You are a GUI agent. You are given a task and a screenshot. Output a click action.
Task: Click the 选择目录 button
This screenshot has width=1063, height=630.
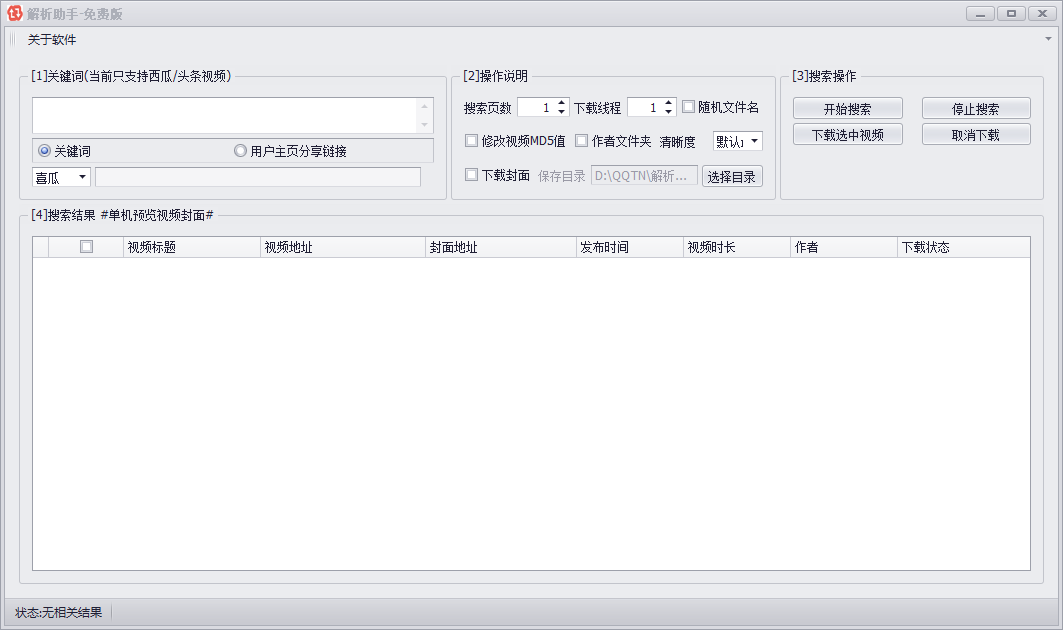coord(732,176)
